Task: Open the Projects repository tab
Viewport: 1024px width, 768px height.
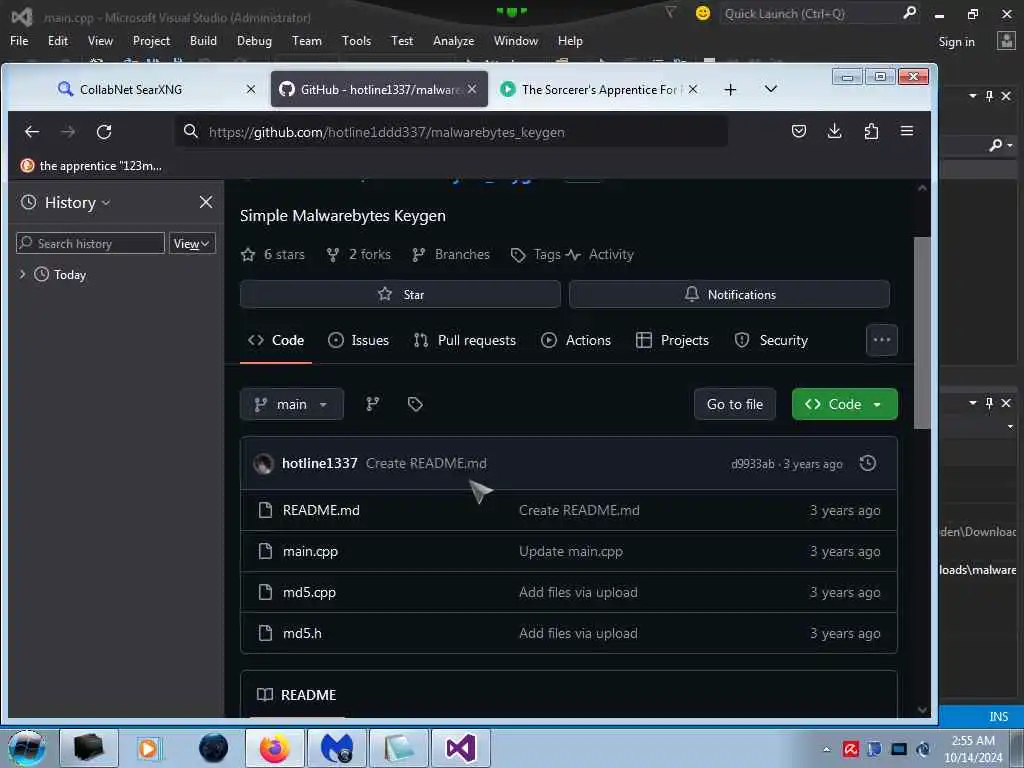Action: pyautogui.click(x=672, y=340)
